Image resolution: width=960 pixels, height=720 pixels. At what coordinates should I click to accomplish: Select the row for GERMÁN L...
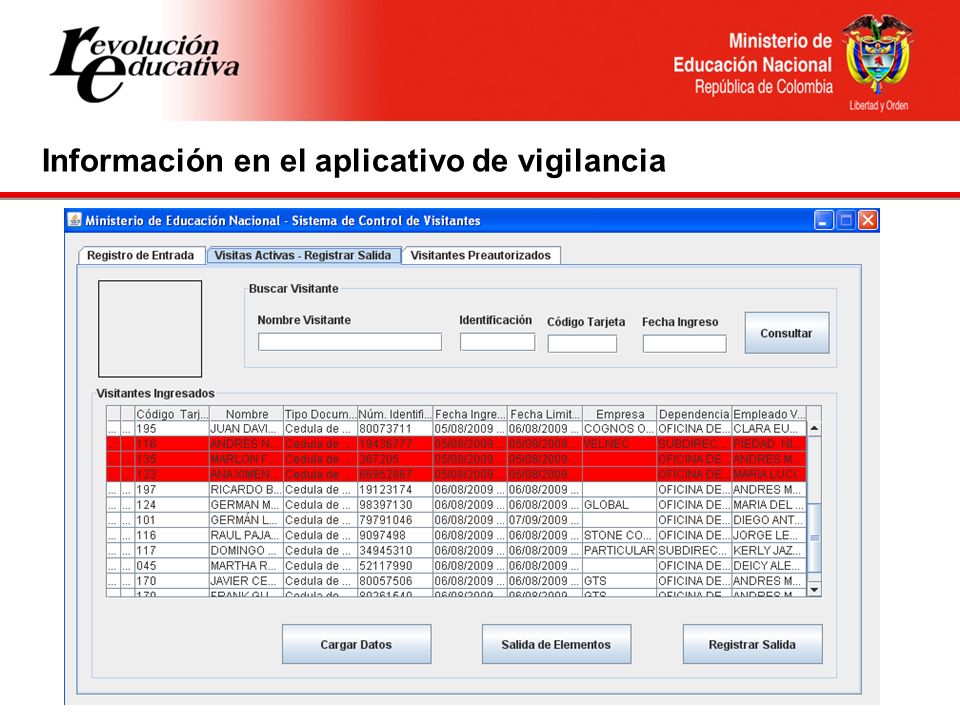pos(456,520)
